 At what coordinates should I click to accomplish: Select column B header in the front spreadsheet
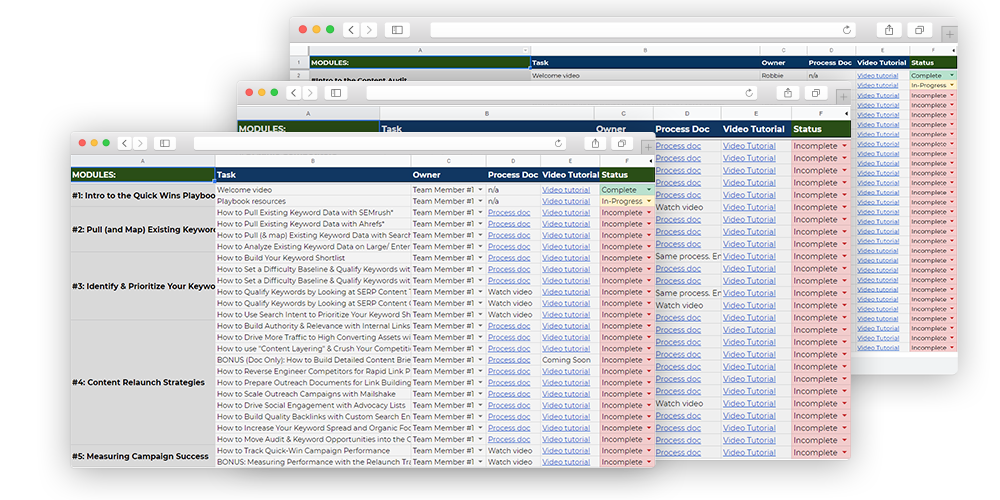coord(313,160)
